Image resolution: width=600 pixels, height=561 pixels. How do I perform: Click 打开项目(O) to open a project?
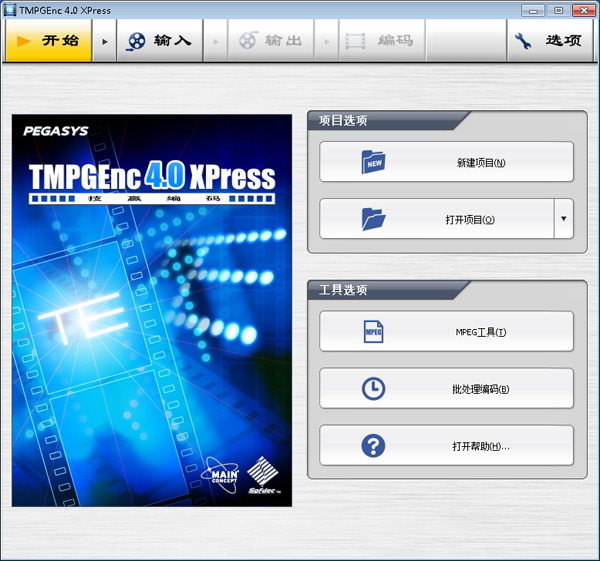tap(437, 219)
